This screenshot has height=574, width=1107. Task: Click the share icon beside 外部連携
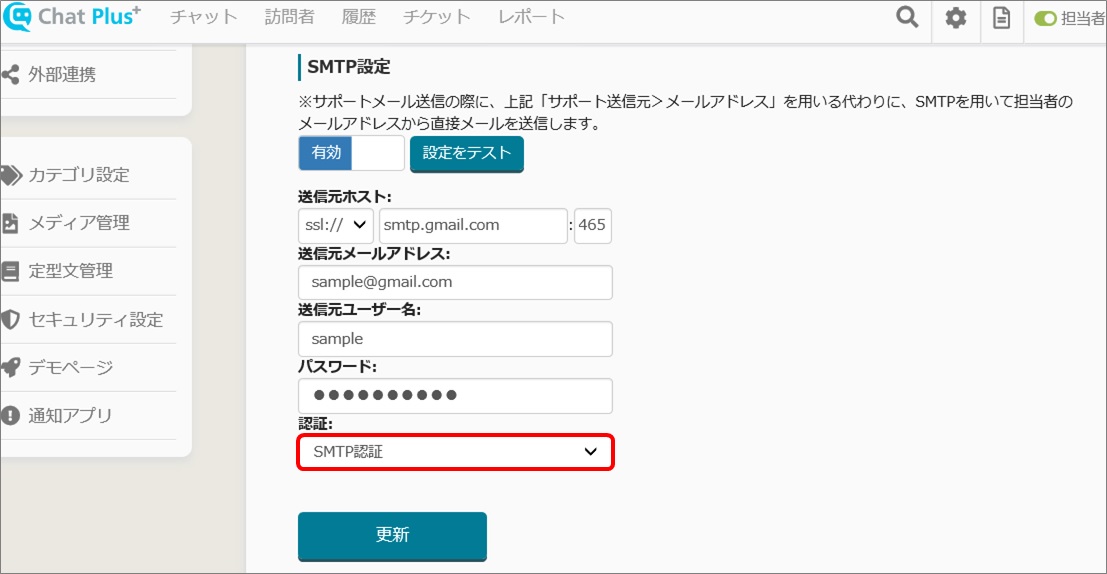point(10,74)
